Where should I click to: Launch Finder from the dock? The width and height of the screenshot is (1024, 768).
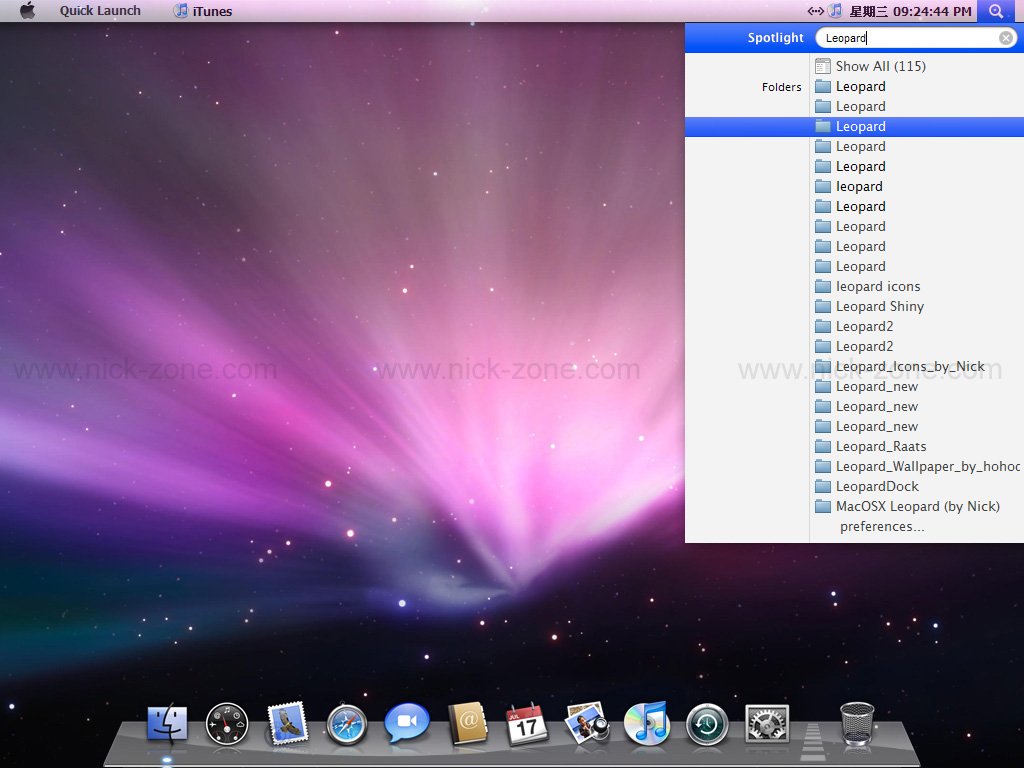(x=167, y=724)
